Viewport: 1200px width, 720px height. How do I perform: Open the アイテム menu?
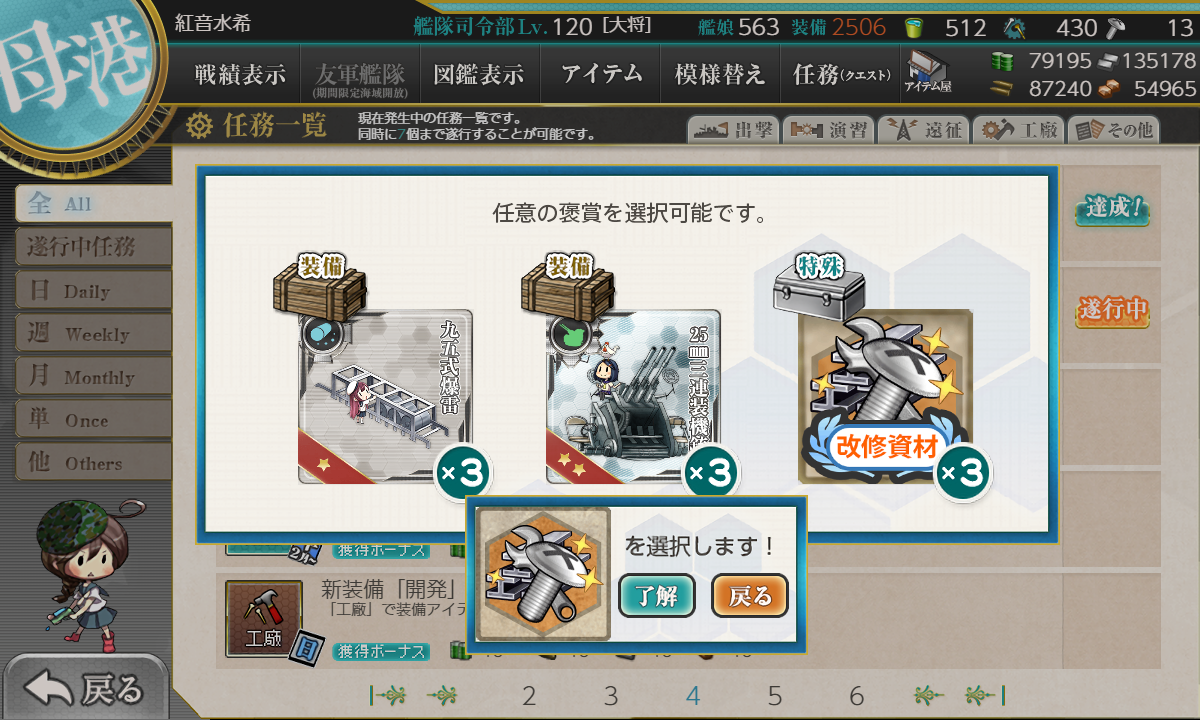601,74
